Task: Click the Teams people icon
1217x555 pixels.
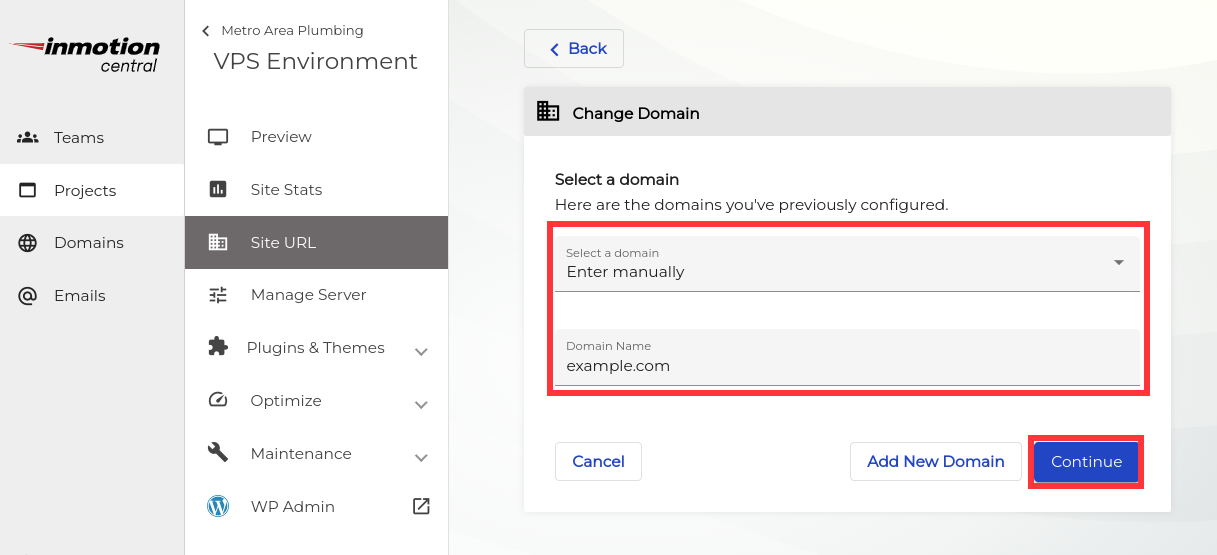Action: pos(28,138)
